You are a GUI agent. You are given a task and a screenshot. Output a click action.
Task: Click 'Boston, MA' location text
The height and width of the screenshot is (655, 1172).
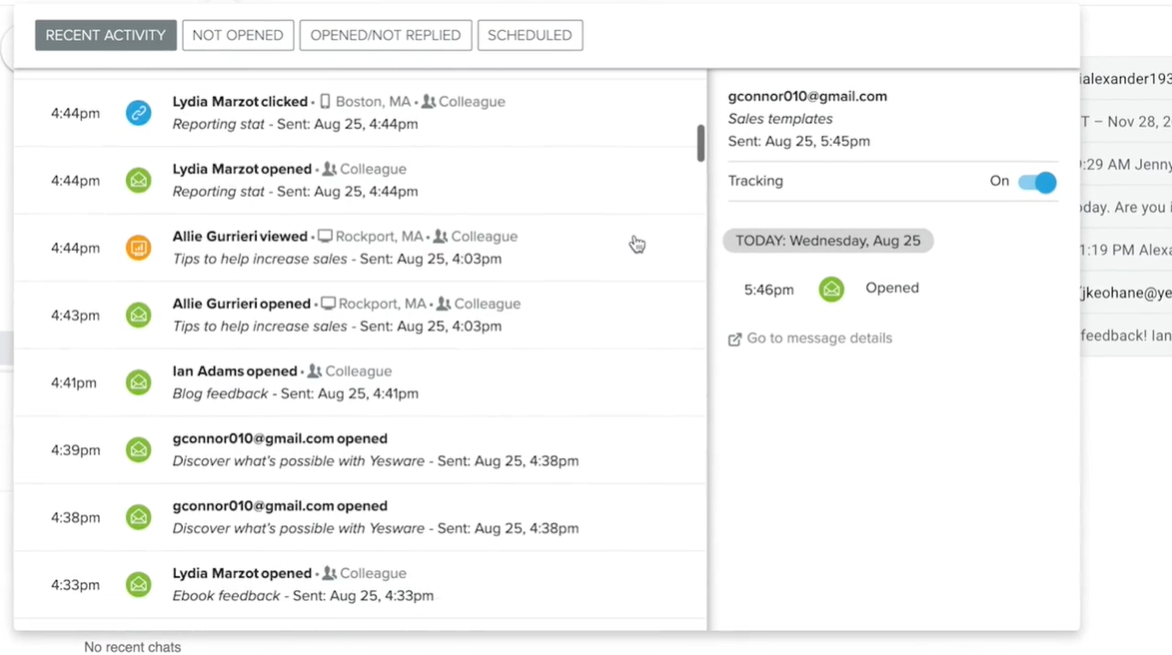pyautogui.click(x=373, y=102)
